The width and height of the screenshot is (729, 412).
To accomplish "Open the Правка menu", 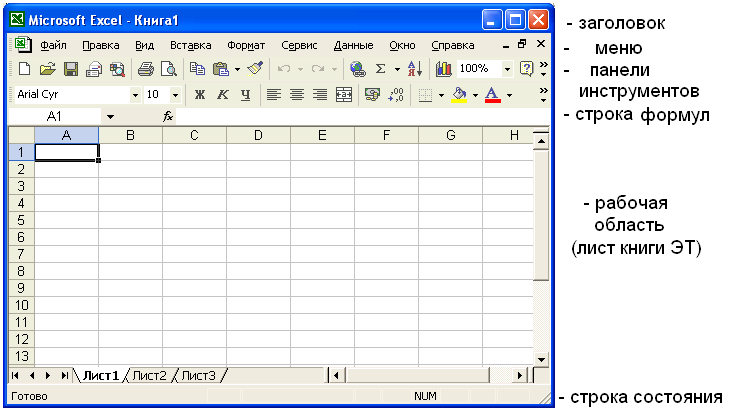I will [100, 46].
